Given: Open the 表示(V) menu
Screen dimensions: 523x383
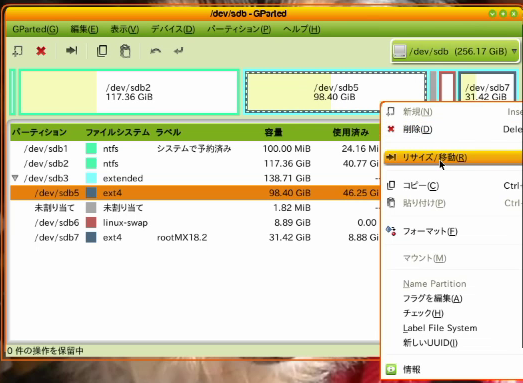Looking at the screenshot, I should [x=124, y=29].
